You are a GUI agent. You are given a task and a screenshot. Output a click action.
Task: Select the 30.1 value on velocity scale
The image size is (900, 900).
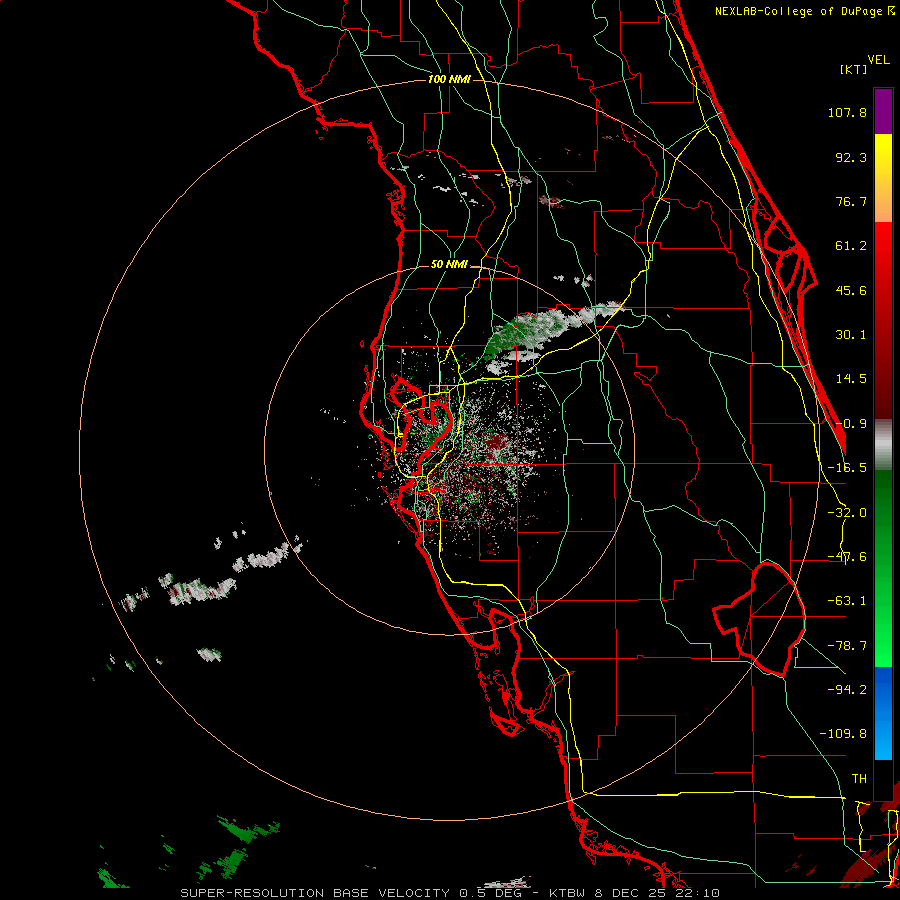coord(851,335)
